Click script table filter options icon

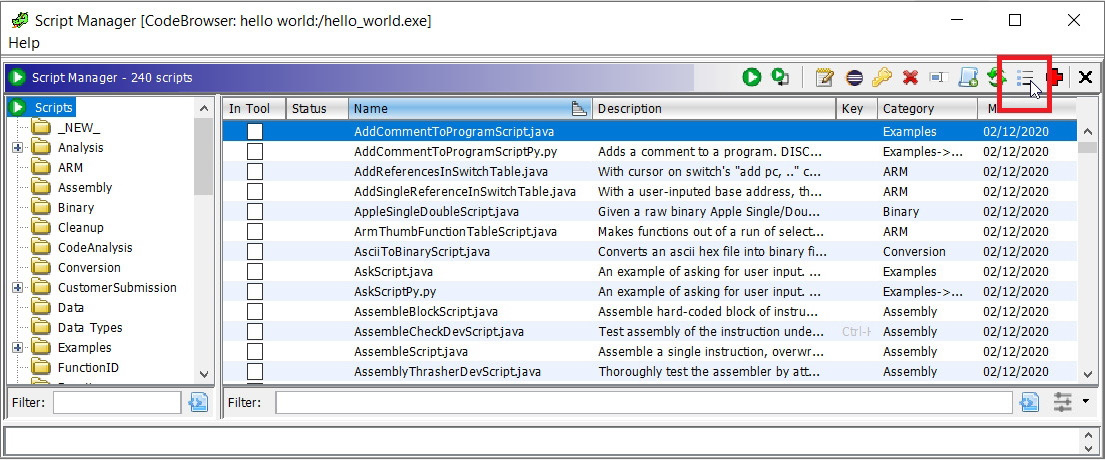pyautogui.click(x=1063, y=402)
